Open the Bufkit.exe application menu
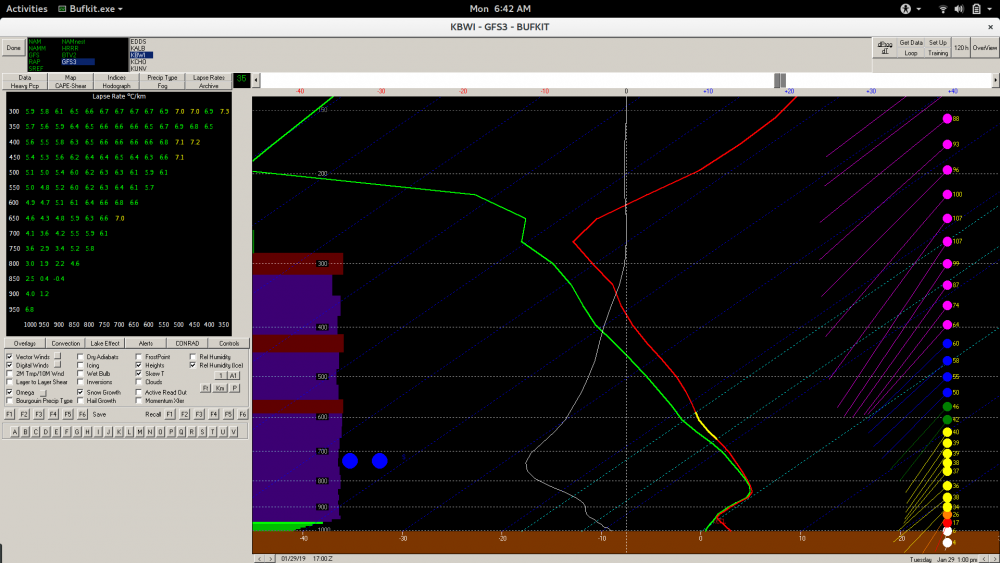The width and height of the screenshot is (1000, 563). (91, 9)
